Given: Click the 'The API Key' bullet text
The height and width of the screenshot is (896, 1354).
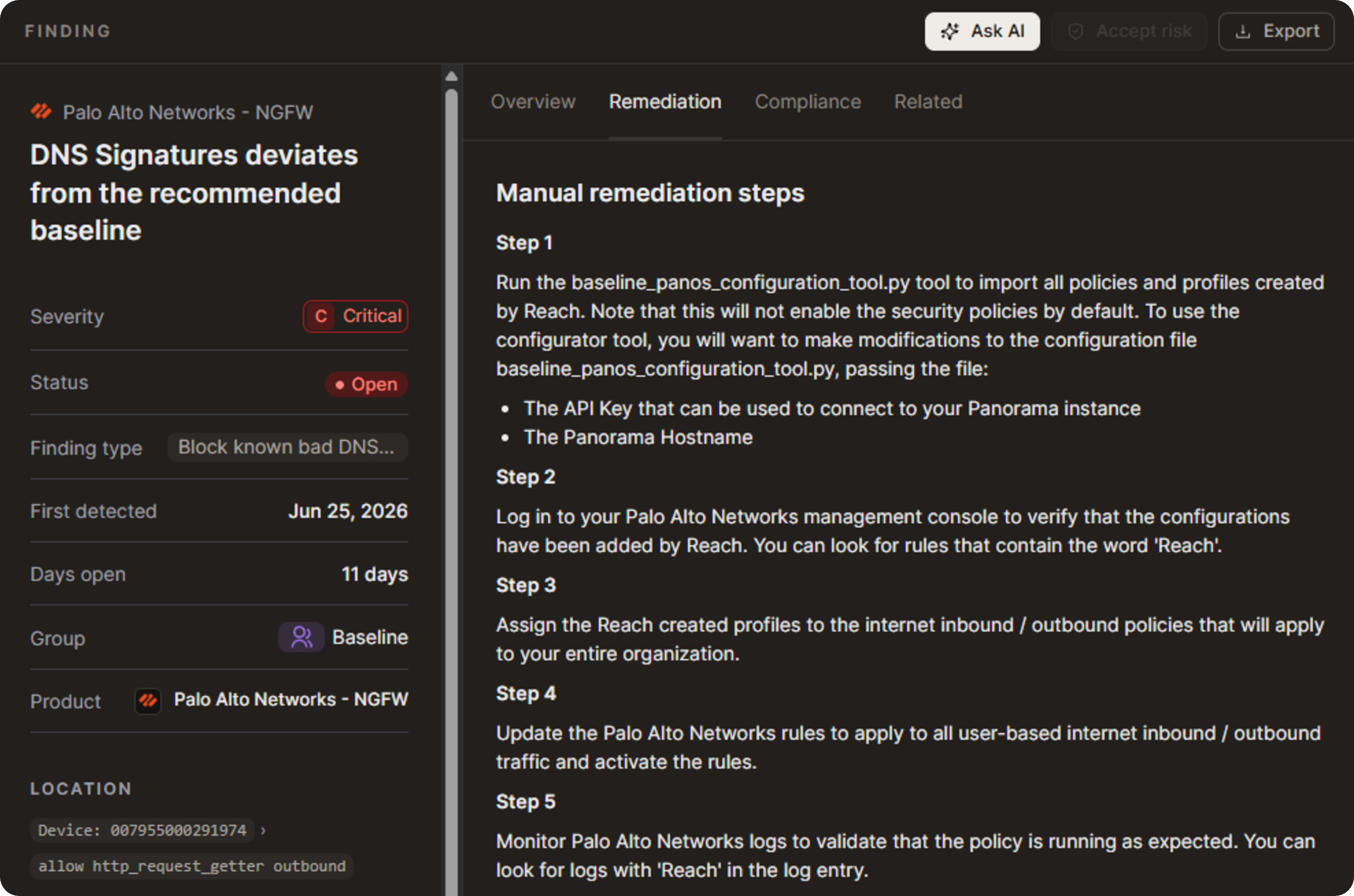Looking at the screenshot, I should (832, 409).
